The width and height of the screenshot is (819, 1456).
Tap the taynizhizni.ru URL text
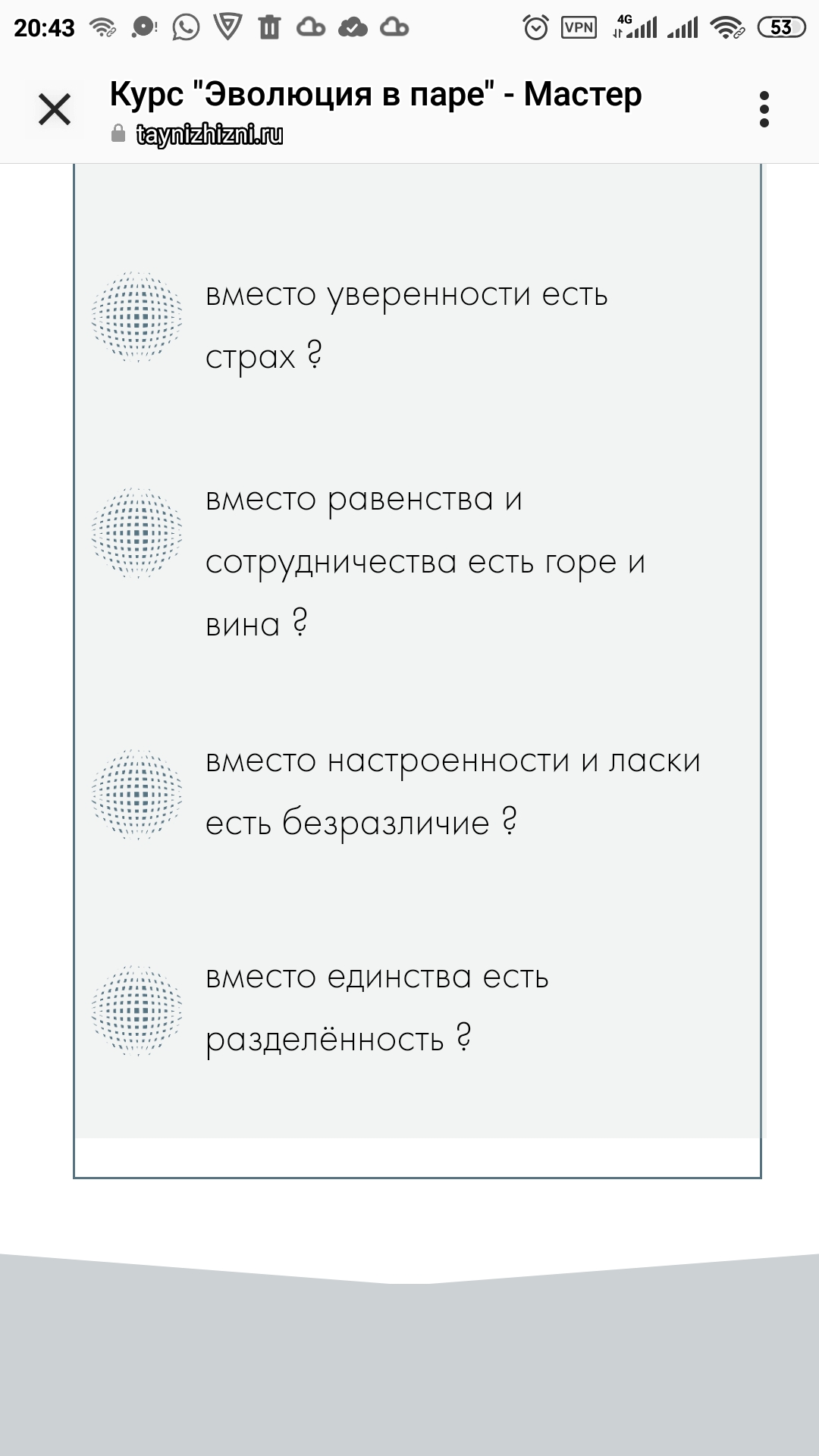pos(209,135)
